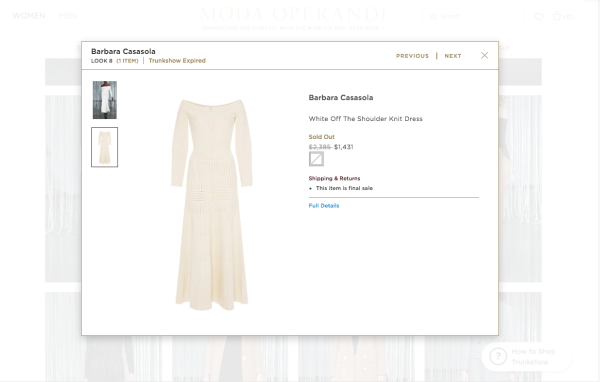
Task: Open the WOMEN section in site header
Action: click(29, 16)
